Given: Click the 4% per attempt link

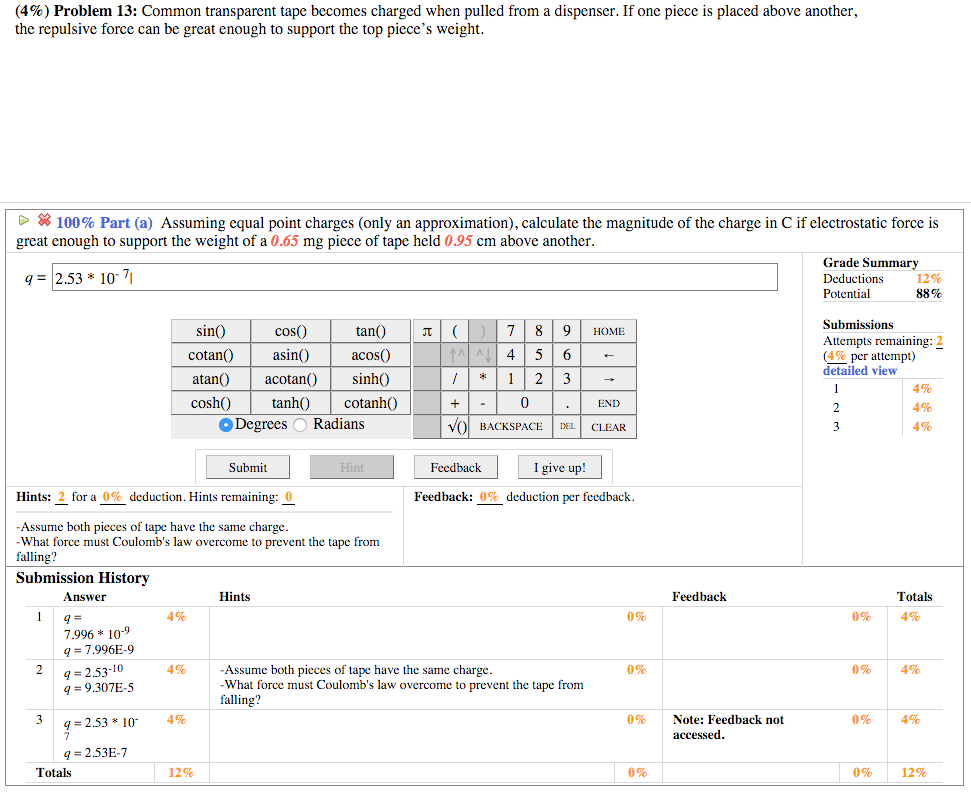Looking at the screenshot, I should [x=838, y=355].
